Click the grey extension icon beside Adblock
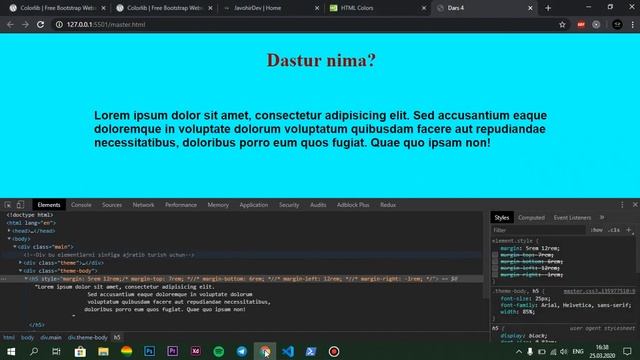This screenshot has width=640, height=360. point(596,24)
